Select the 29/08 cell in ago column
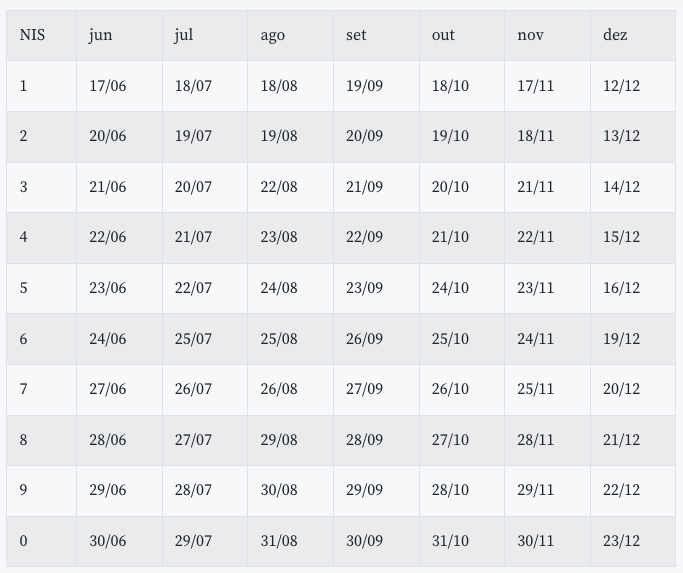683x573 pixels. point(279,440)
